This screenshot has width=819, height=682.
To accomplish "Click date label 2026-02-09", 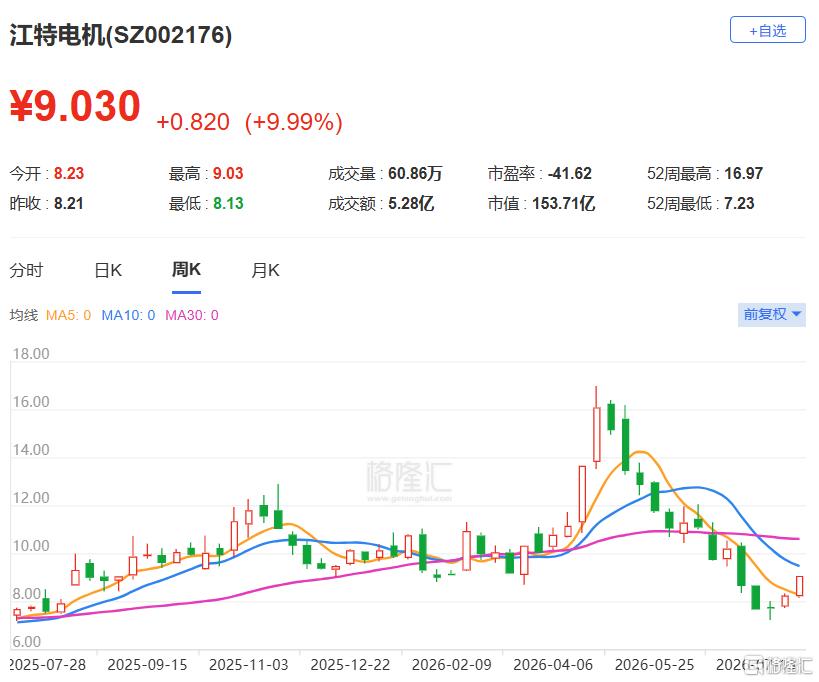I will pyautogui.click(x=451, y=665).
